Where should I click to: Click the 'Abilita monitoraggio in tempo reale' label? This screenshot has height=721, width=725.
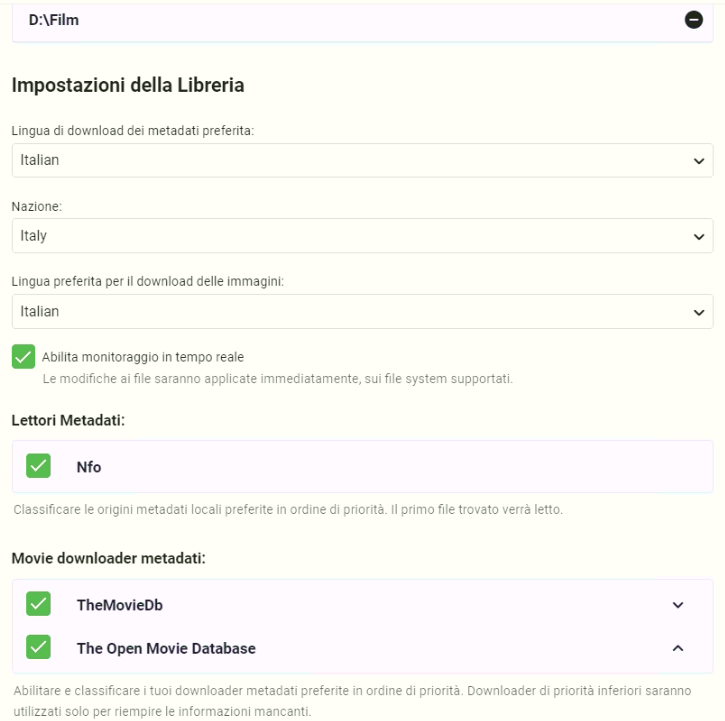coord(143,357)
